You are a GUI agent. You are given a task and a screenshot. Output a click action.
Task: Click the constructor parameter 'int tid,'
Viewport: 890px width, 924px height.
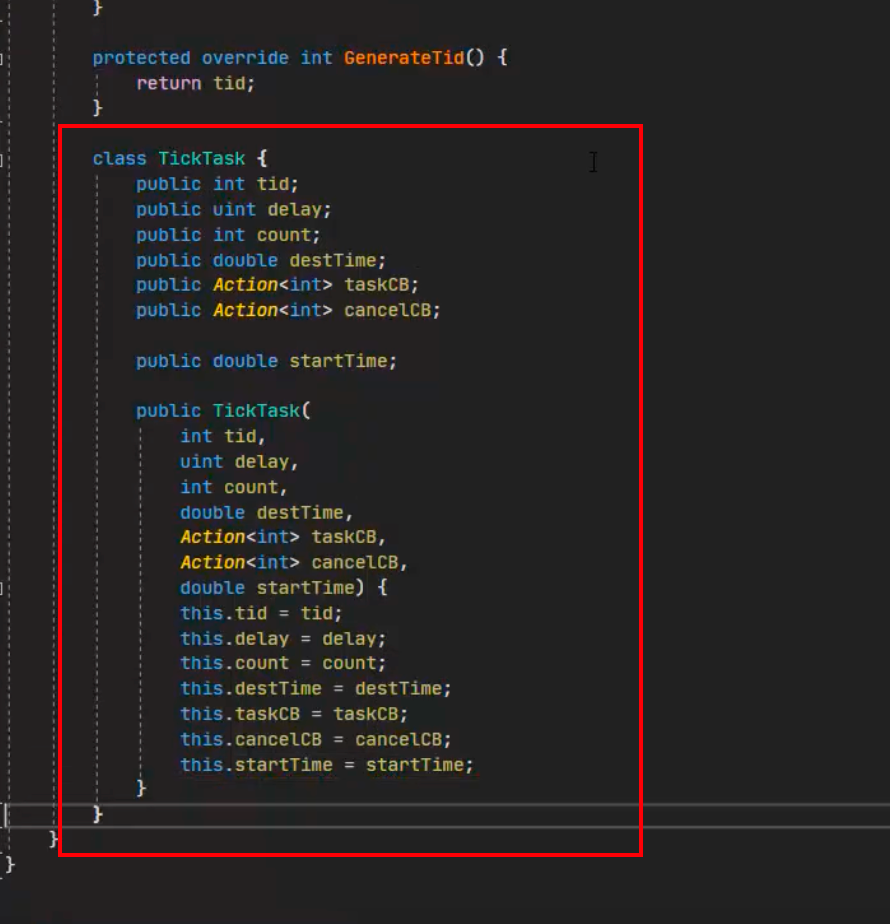pyautogui.click(x=223, y=436)
